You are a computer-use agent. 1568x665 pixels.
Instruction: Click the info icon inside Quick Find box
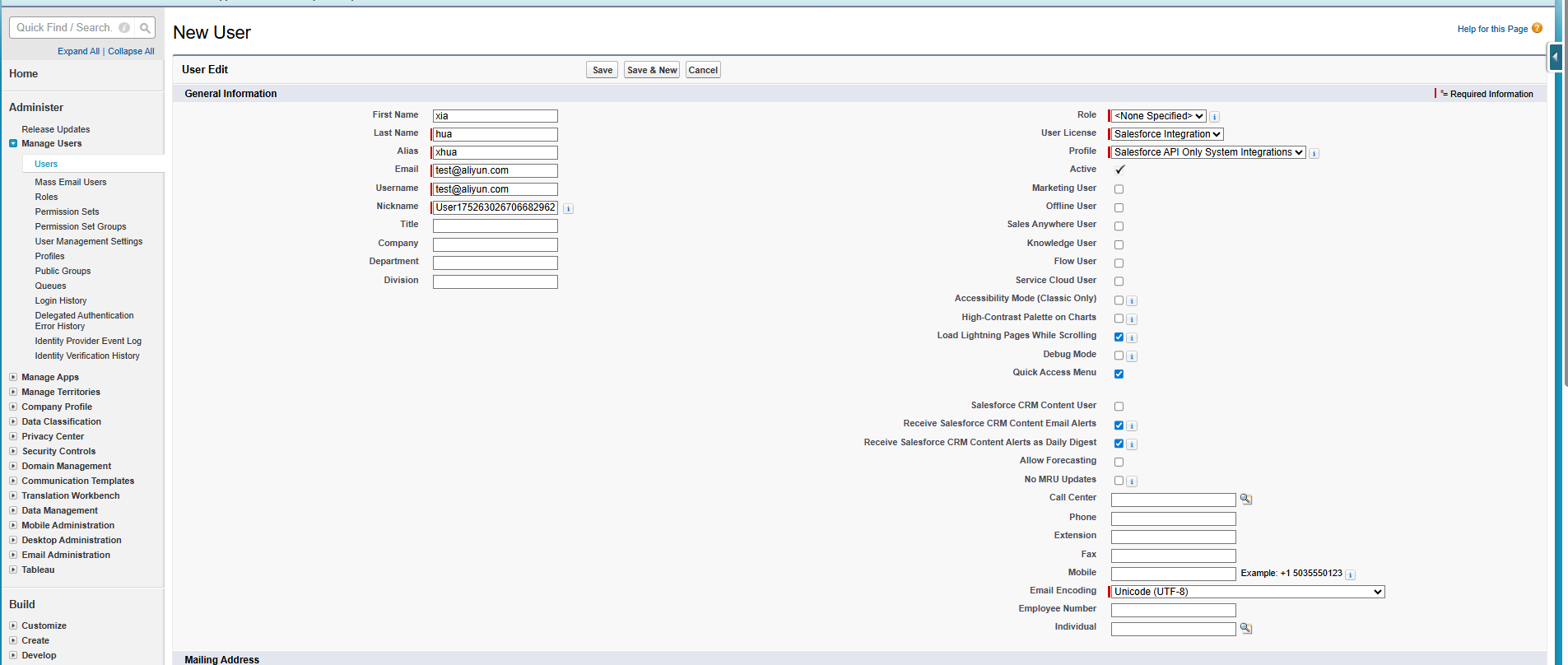[124, 28]
